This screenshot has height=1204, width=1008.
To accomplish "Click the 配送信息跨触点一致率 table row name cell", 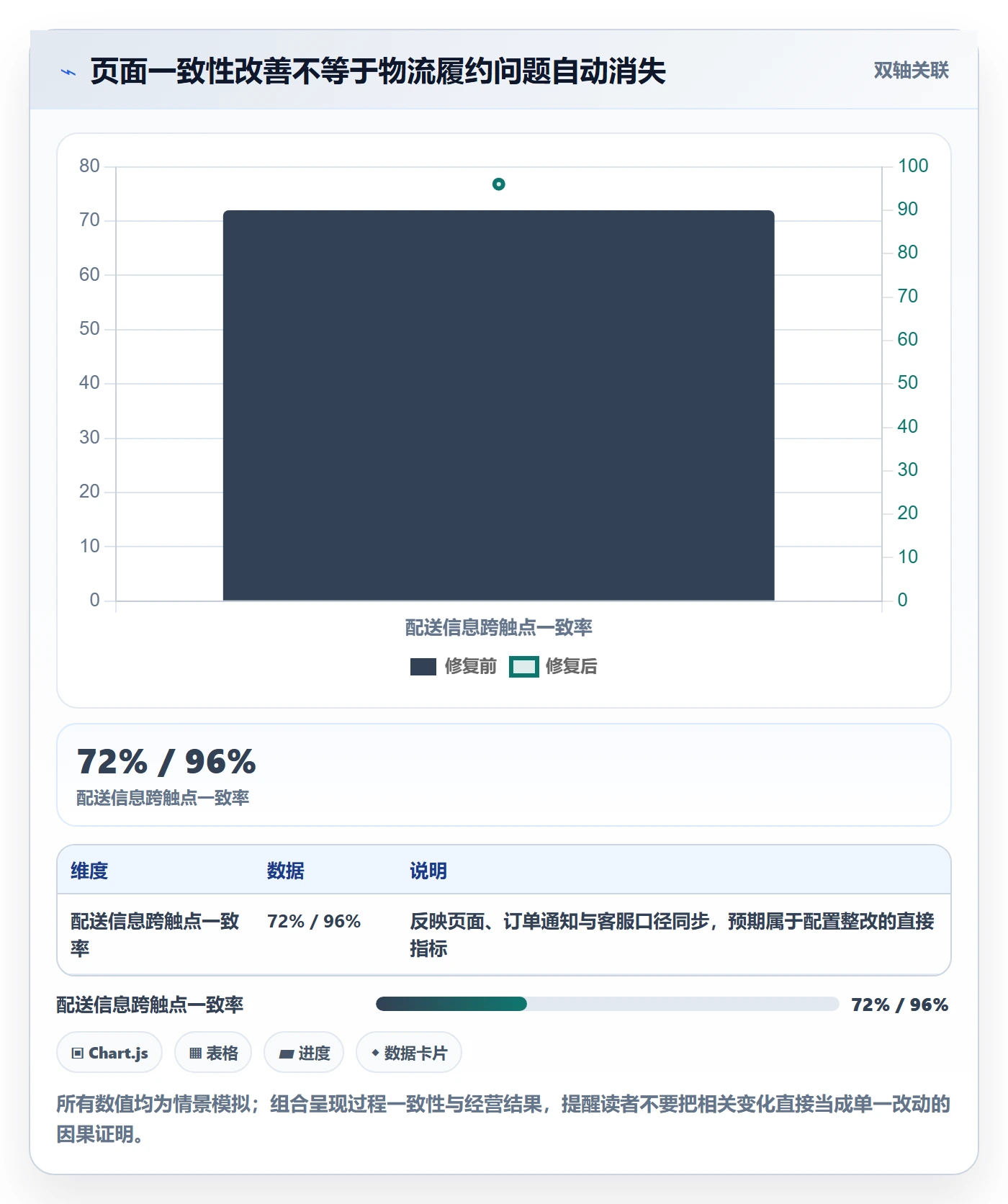I will pyautogui.click(x=155, y=935).
